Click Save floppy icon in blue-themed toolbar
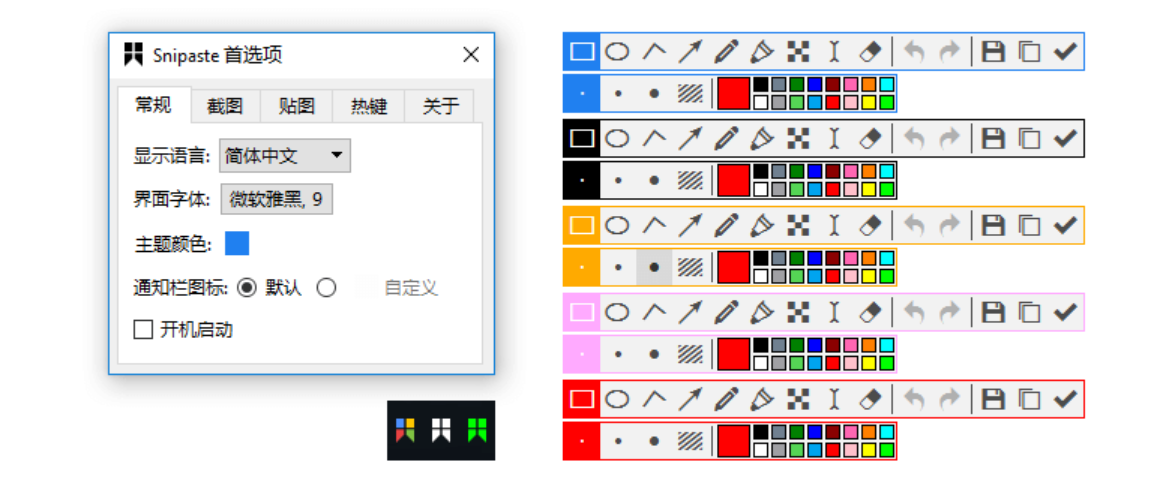 click(994, 52)
